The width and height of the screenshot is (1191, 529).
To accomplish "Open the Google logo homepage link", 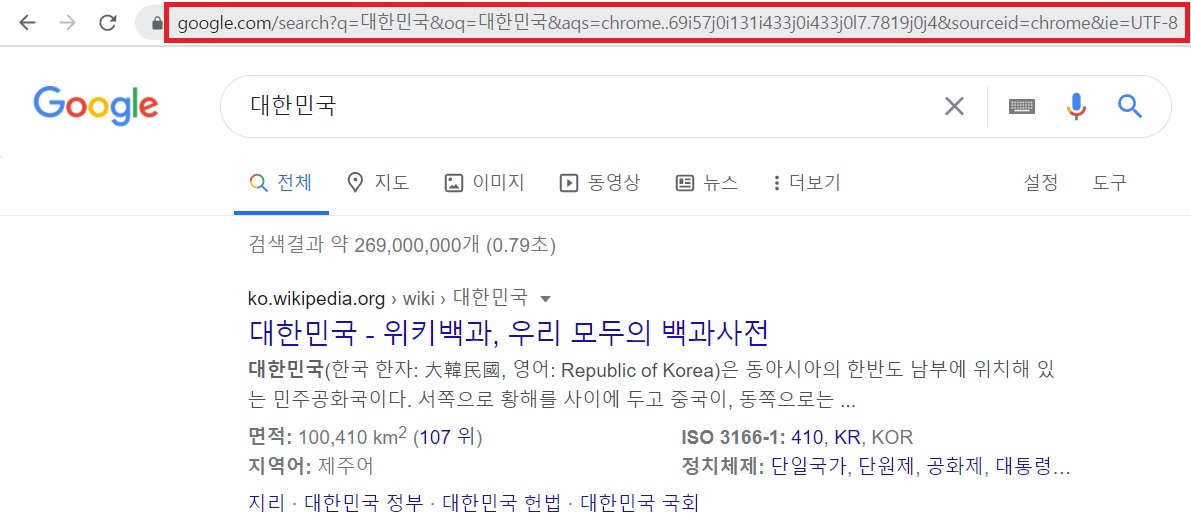I will click(96, 106).
